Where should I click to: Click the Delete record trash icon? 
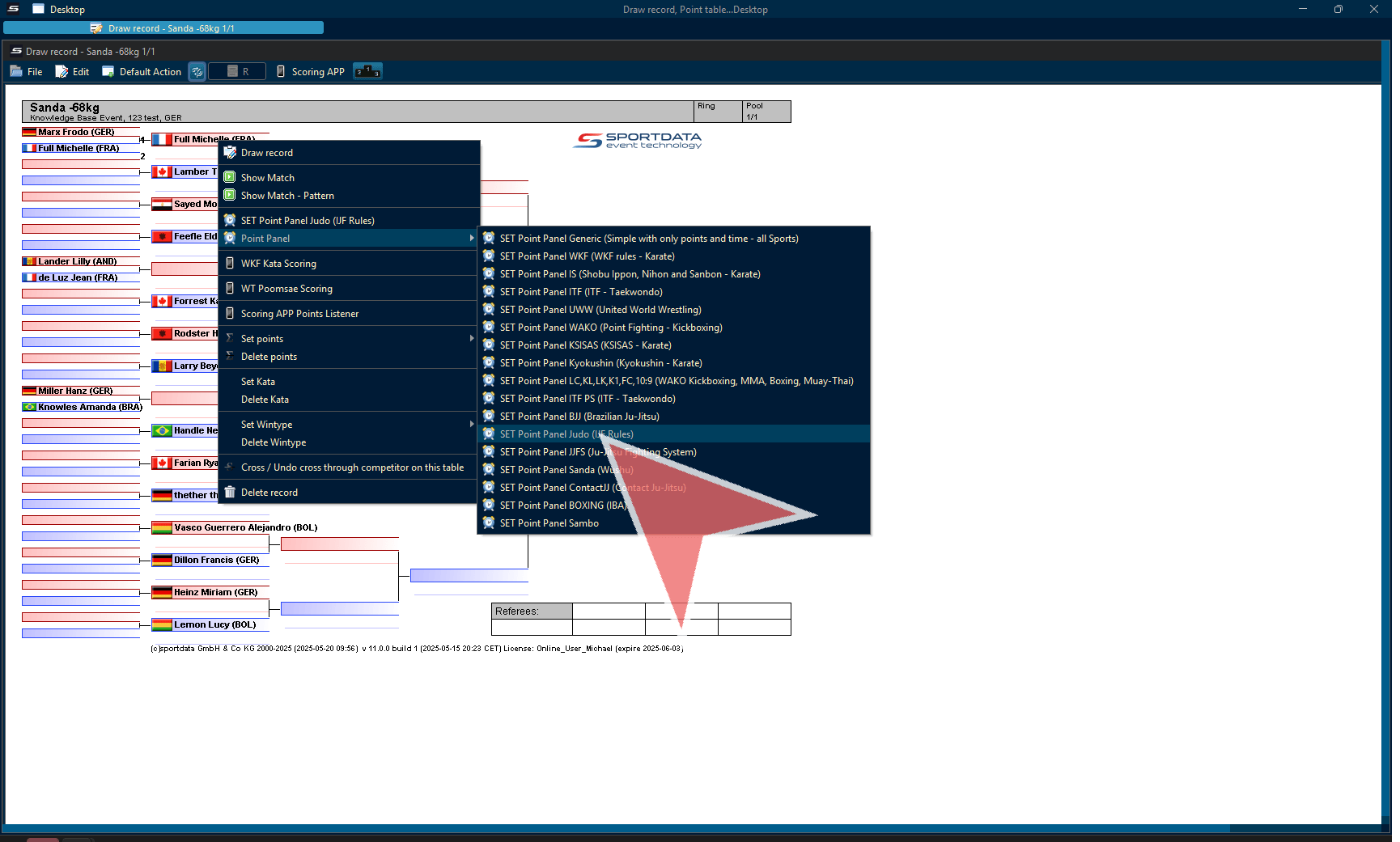tap(230, 492)
